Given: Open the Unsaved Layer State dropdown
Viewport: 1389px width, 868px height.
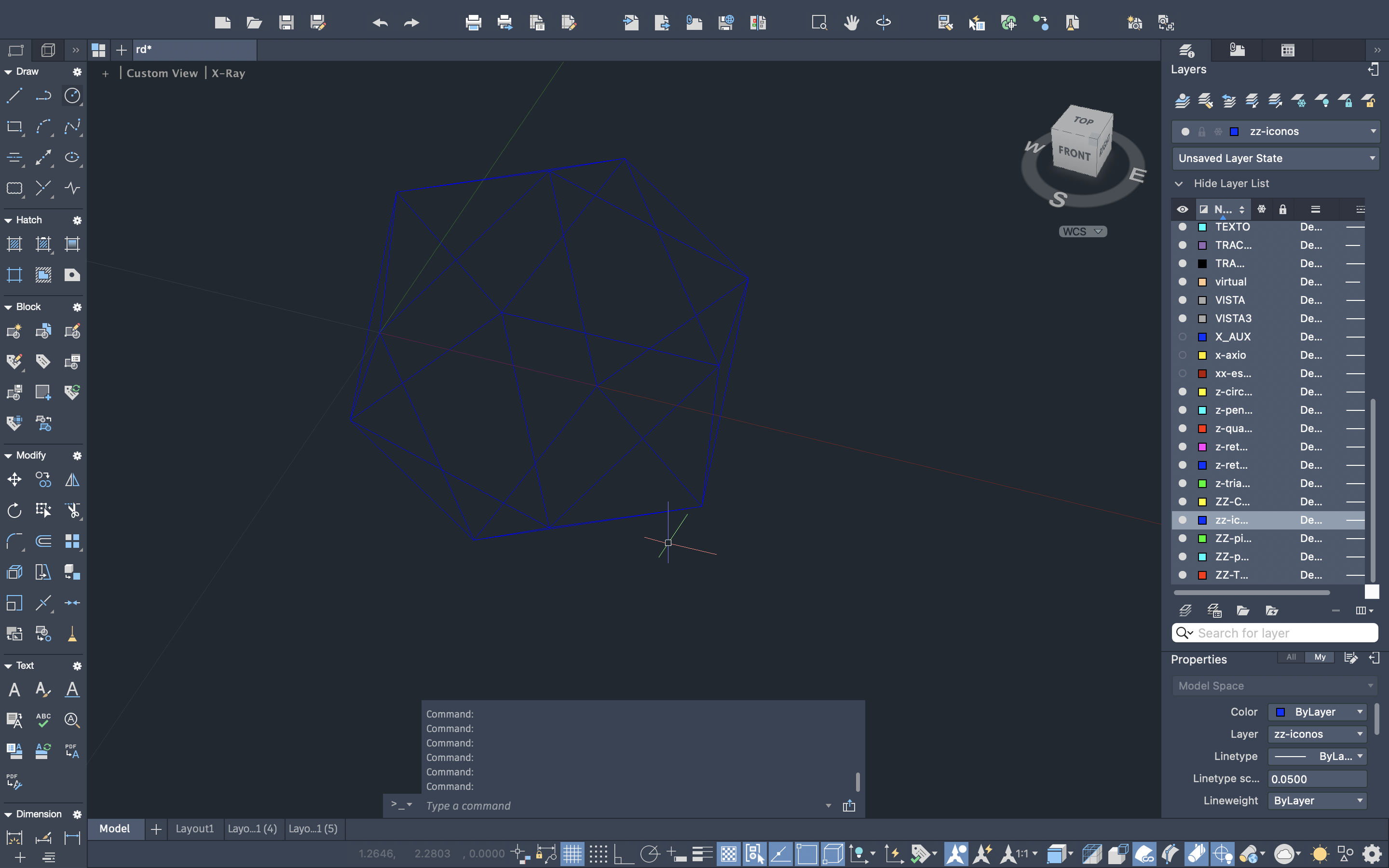Looking at the screenshot, I should point(1275,159).
